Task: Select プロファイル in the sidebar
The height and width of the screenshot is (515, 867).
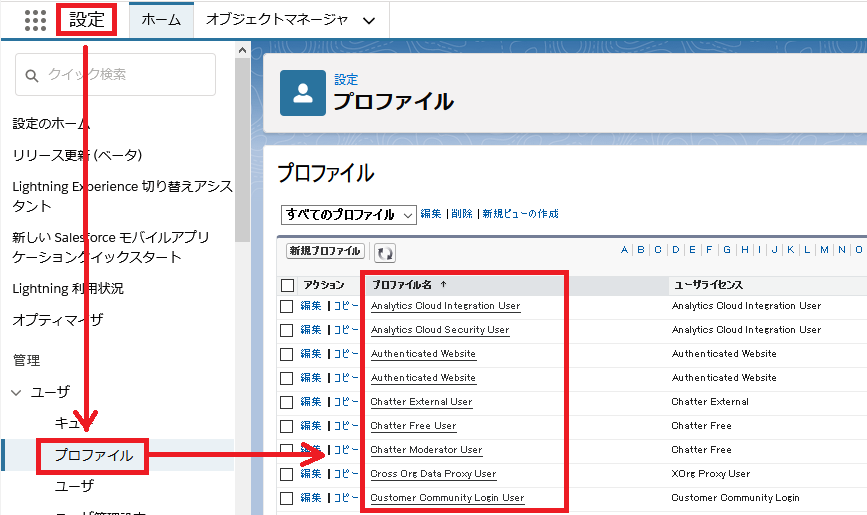Action: coord(92,455)
